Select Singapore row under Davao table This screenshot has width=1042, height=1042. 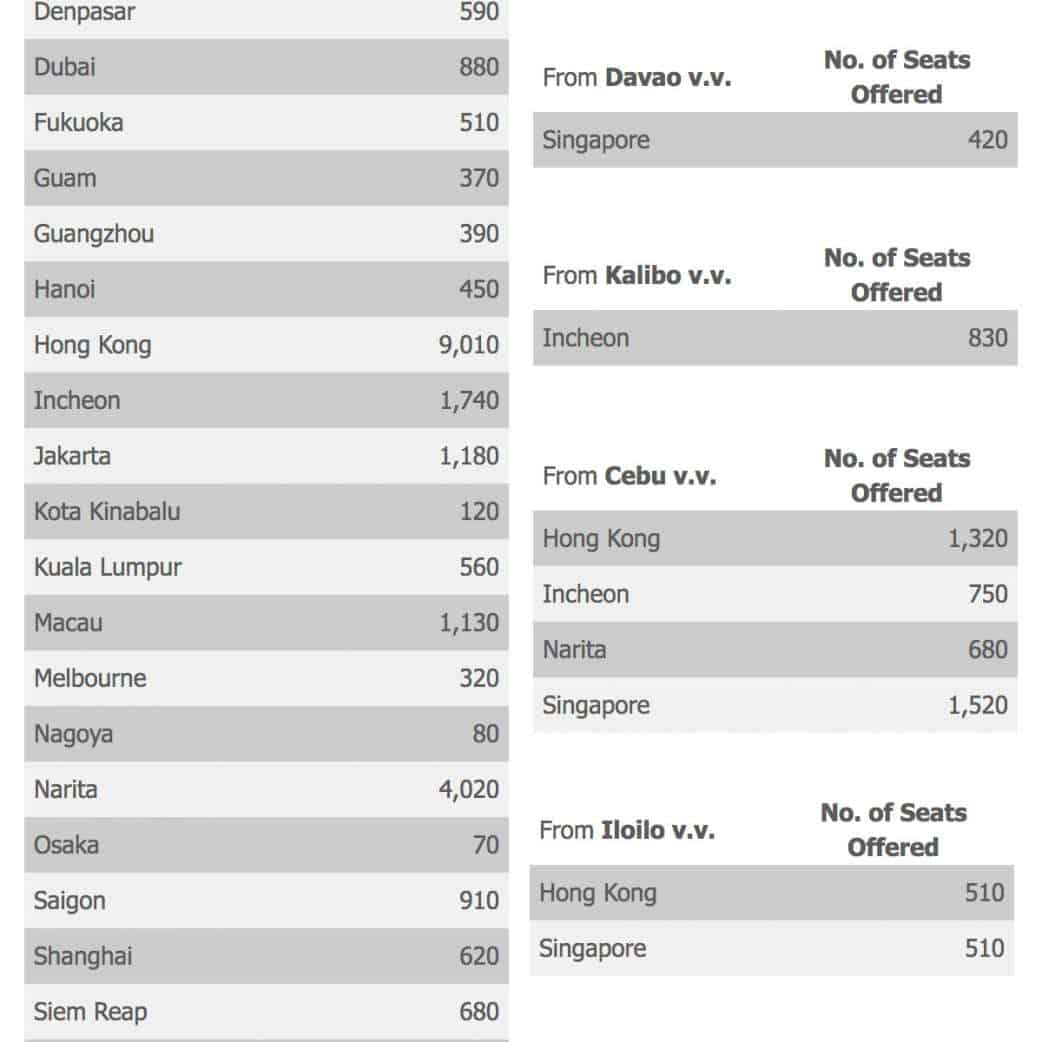pyautogui.click(x=774, y=140)
